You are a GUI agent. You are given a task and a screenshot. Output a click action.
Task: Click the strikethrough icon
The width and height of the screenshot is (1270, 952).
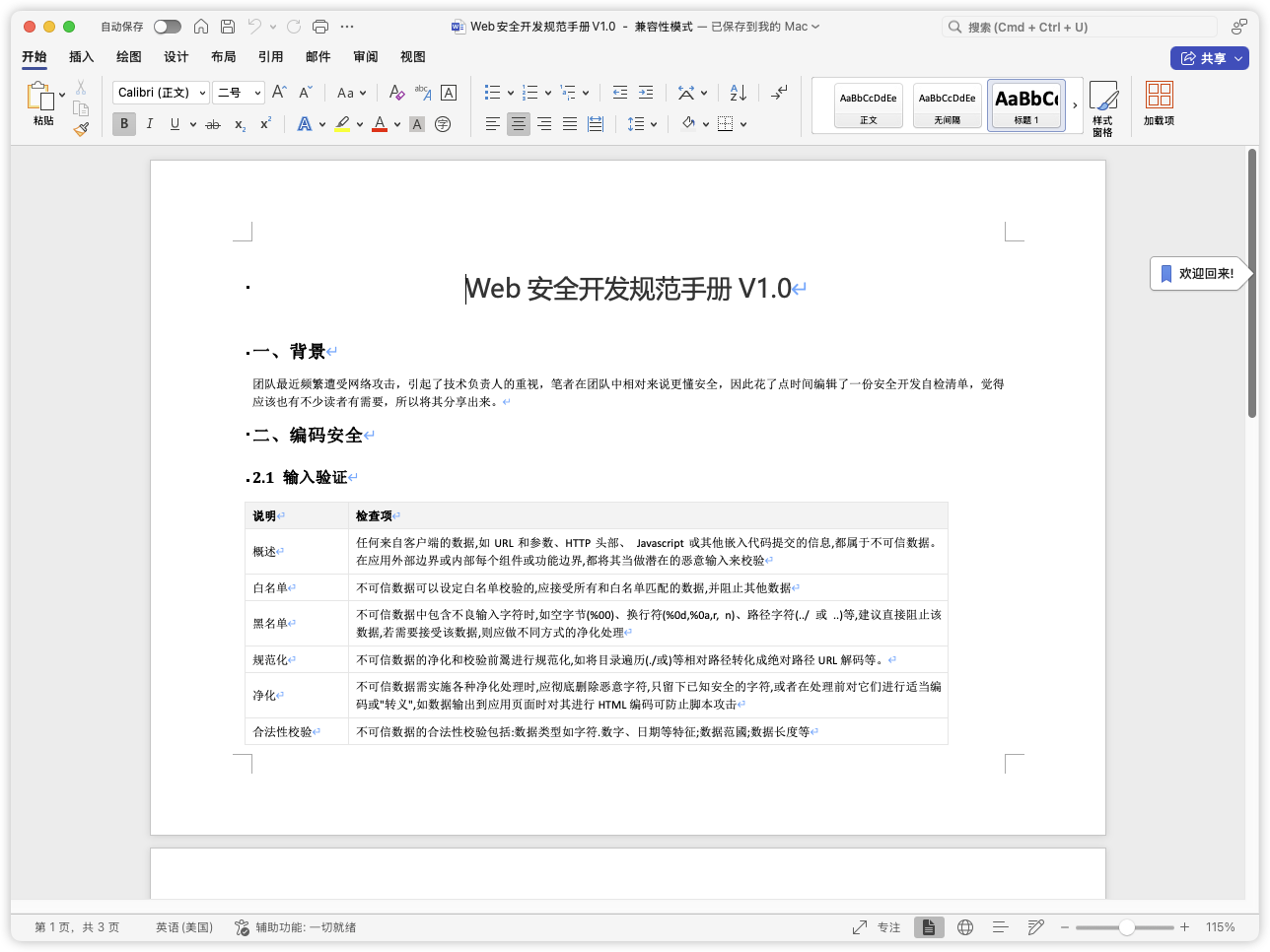coord(211,124)
